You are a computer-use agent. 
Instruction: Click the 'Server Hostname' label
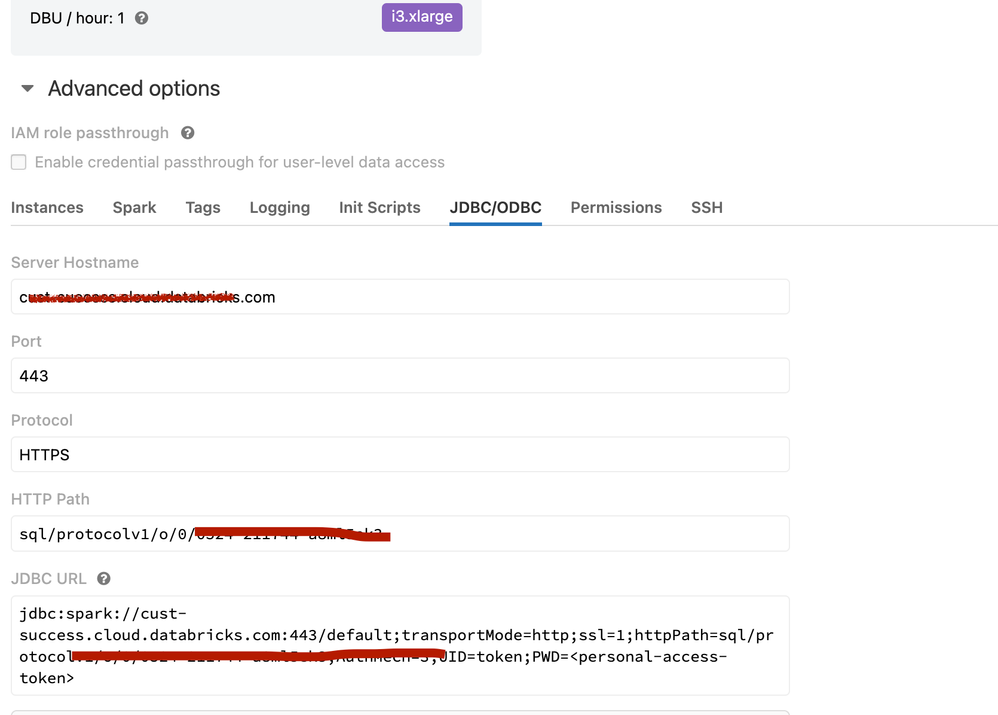coord(74,262)
